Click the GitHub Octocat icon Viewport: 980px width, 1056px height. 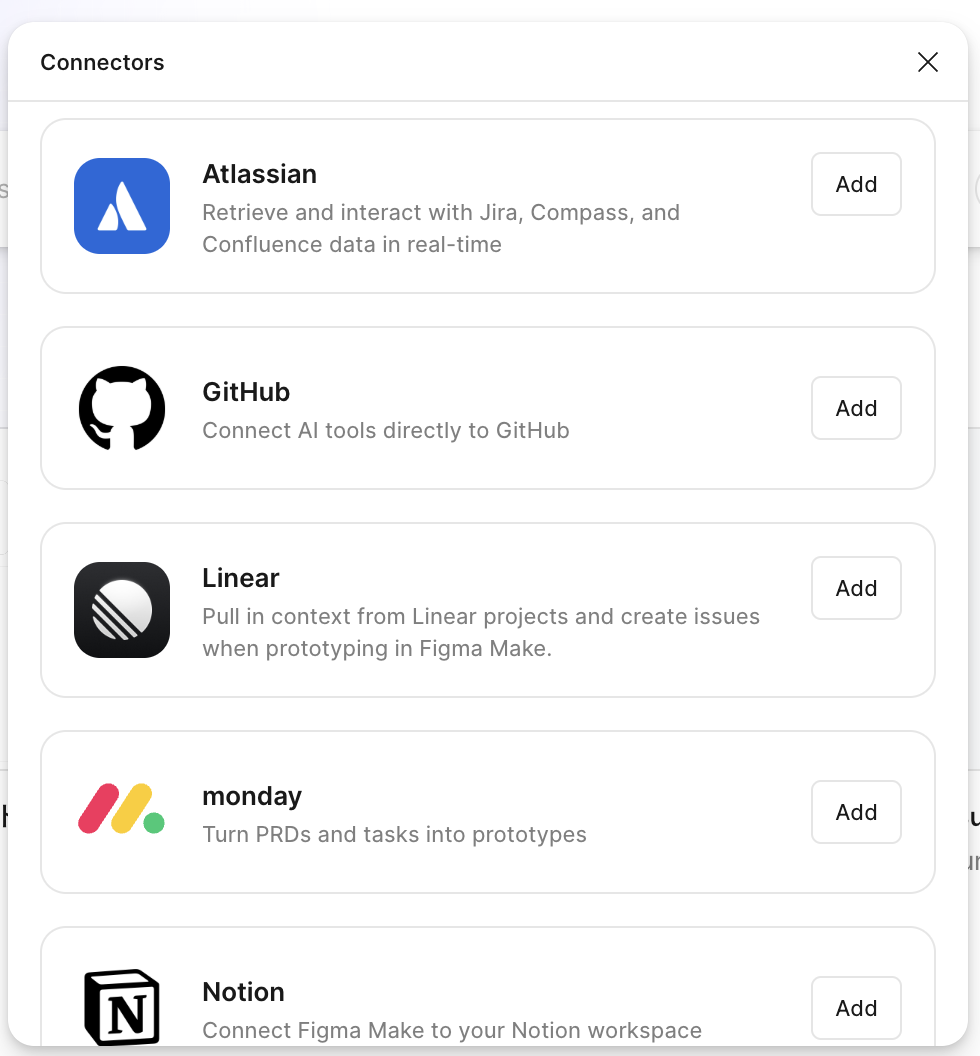point(122,408)
